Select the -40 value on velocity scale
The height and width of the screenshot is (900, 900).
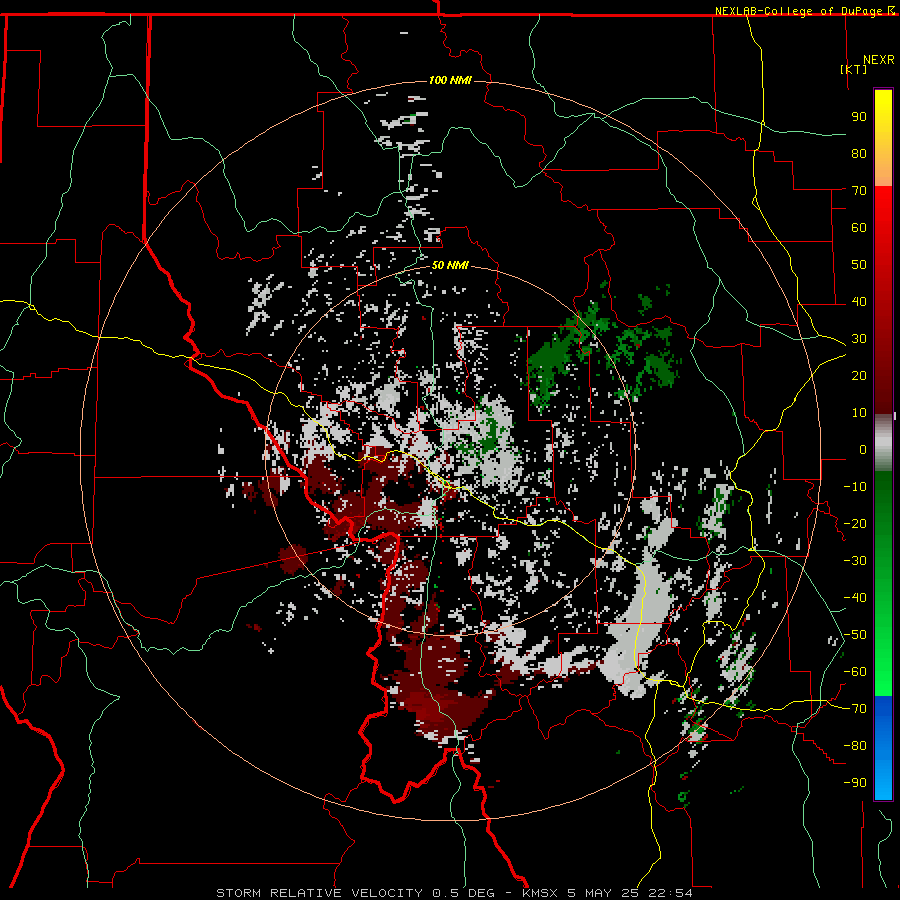click(855, 598)
